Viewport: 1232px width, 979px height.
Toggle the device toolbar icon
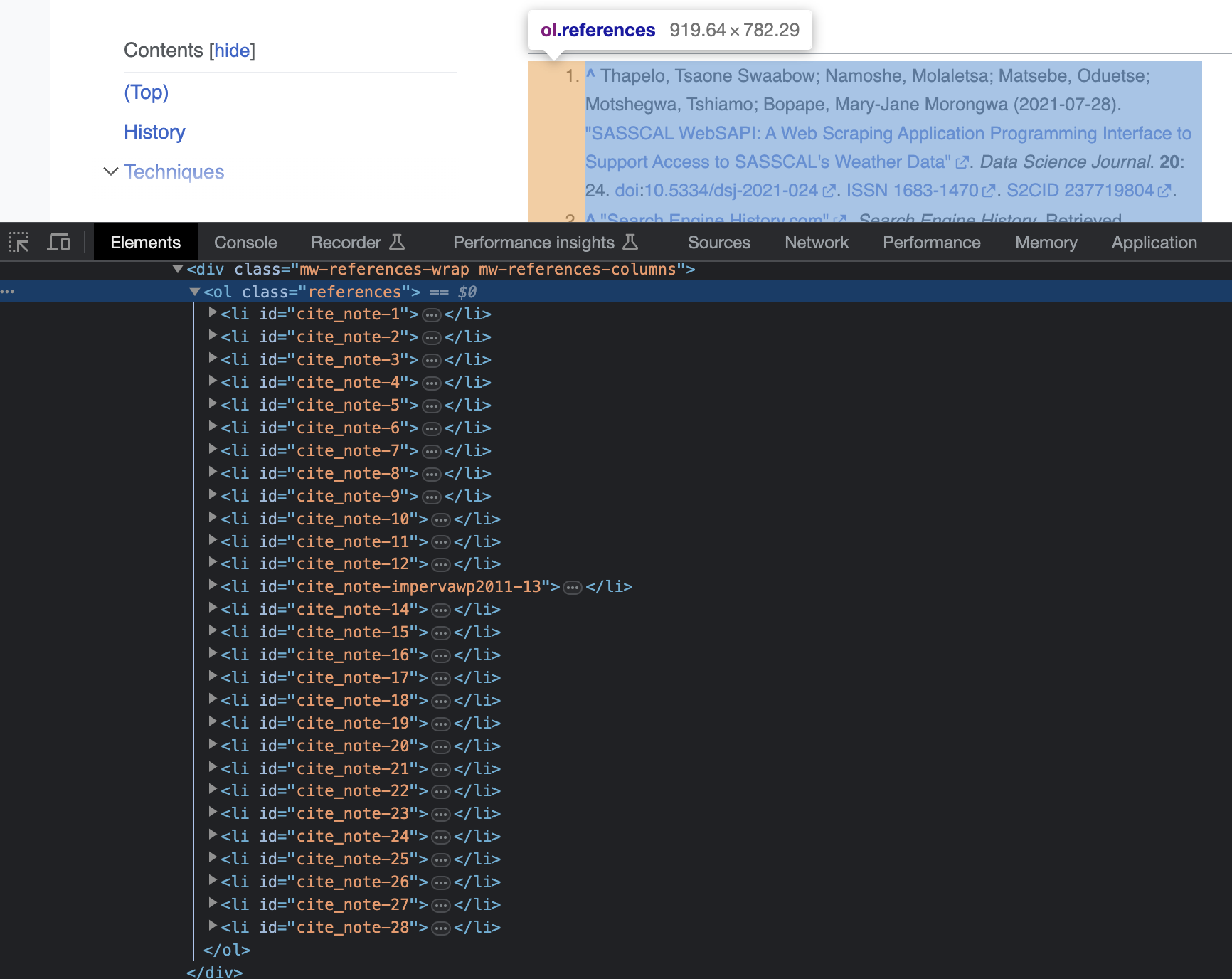[x=58, y=243]
